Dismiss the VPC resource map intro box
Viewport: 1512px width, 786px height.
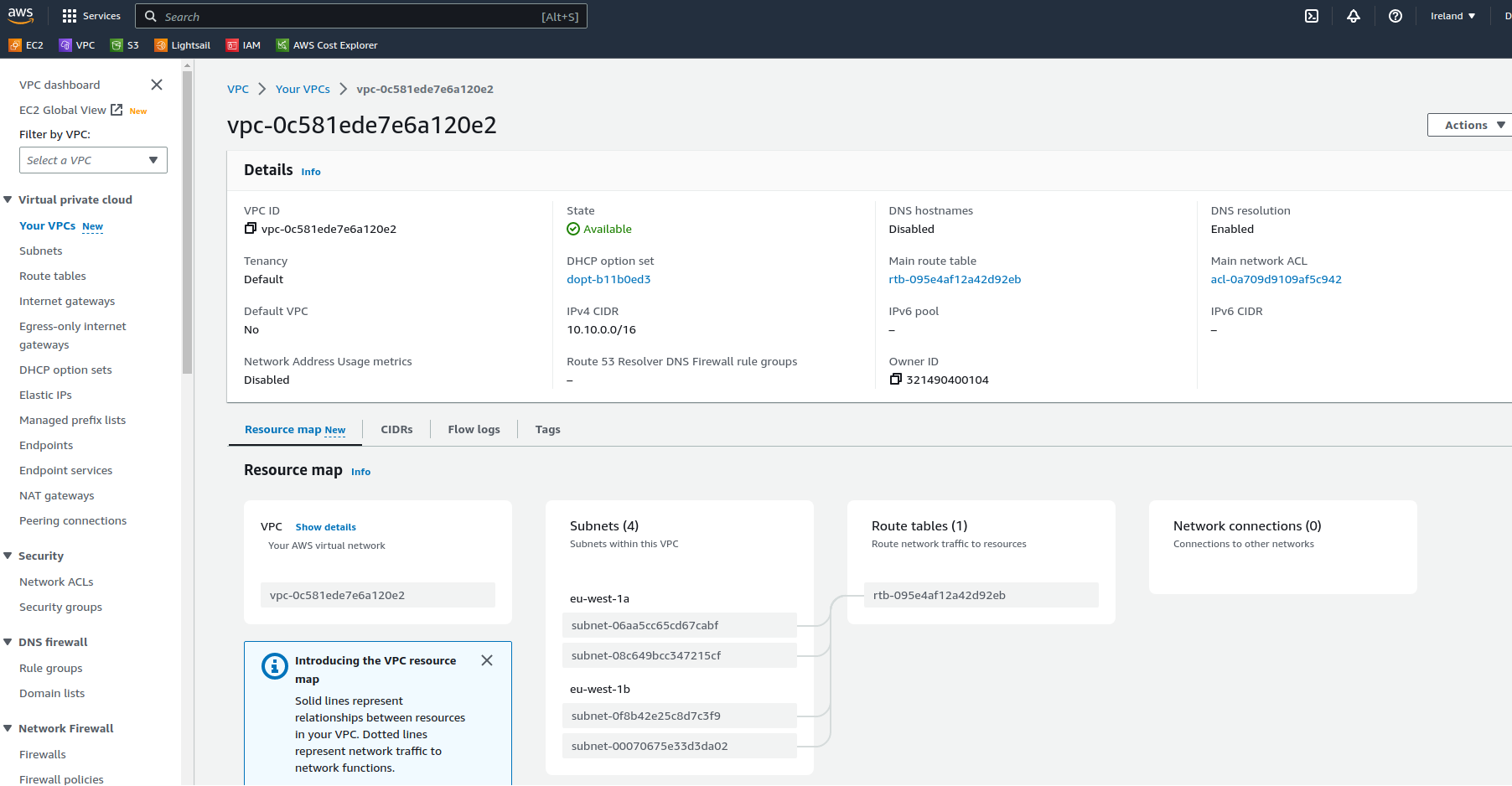point(487,660)
